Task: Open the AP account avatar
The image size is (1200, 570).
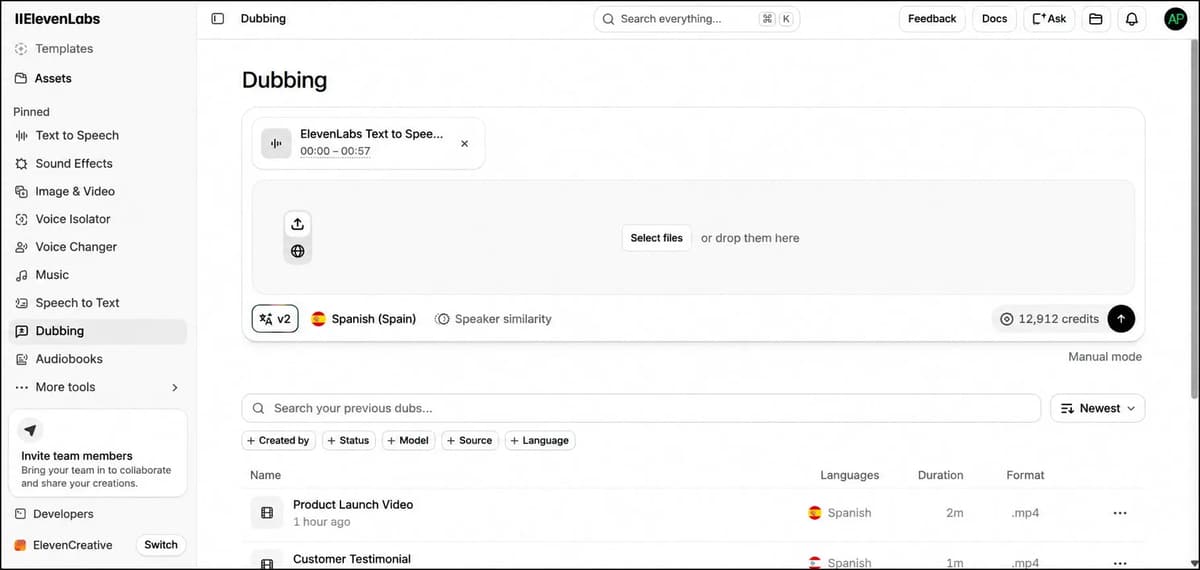Action: 1176,18
